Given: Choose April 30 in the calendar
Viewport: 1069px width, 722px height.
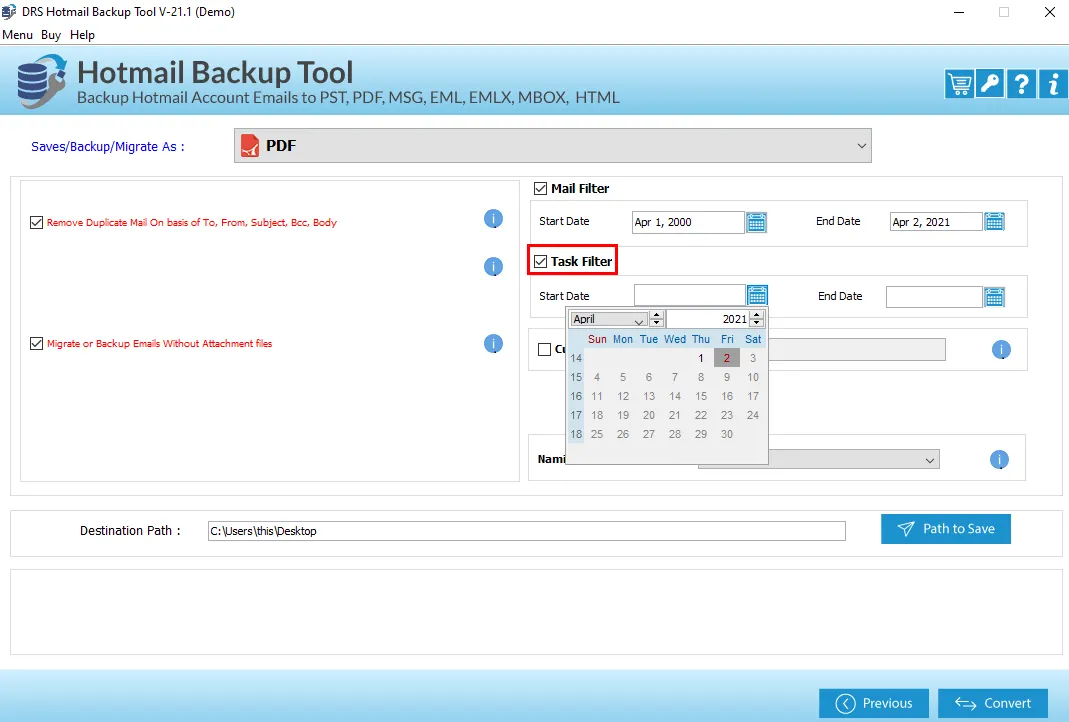Looking at the screenshot, I should click(x=727, y=434).
